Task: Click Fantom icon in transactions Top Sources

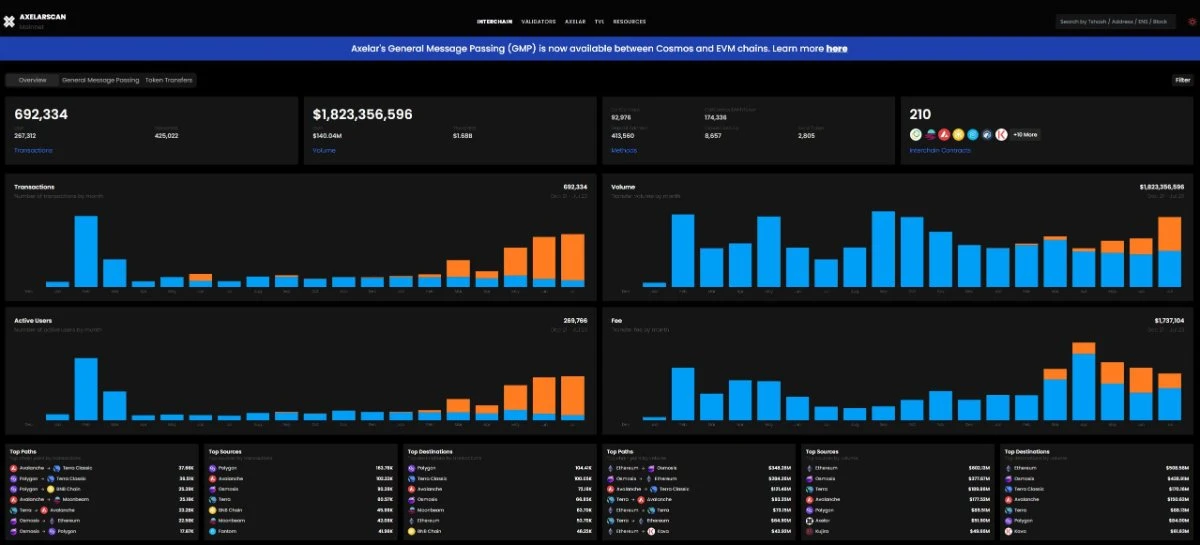Action: (213, 532)
